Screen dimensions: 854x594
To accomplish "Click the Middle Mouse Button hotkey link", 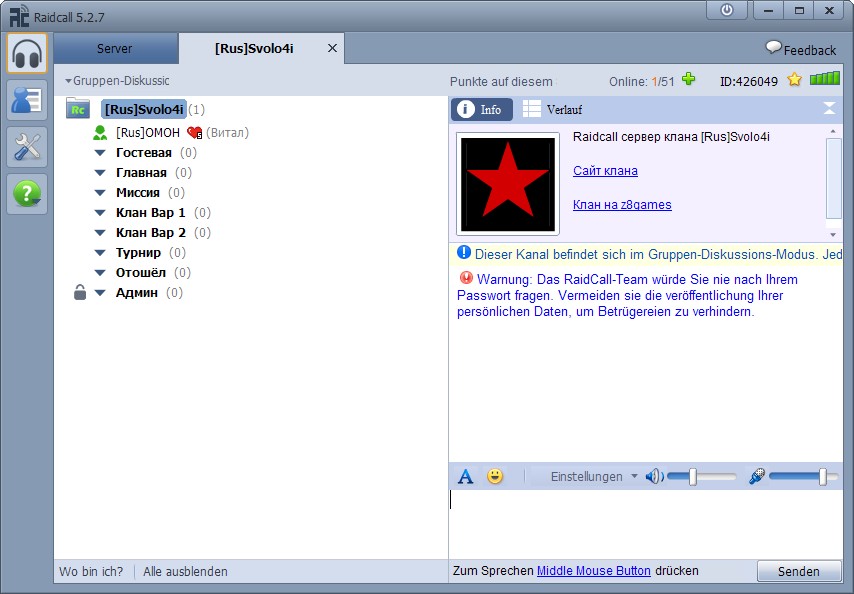I will tap(594, 570).
